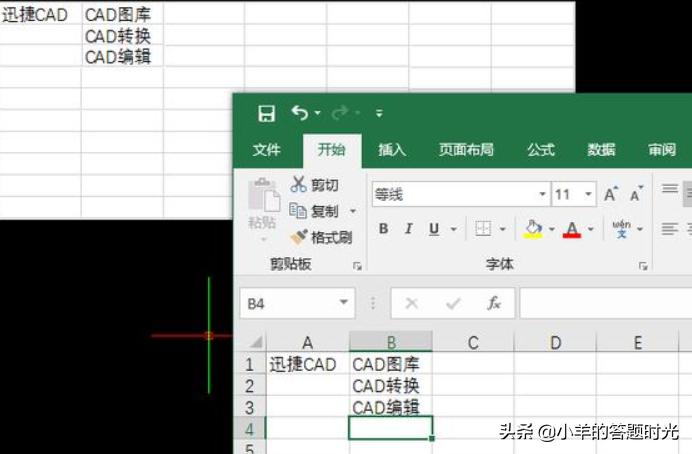692x454 pixels.
Task: Select Excel cell B2 containing CAD转换
Action: click(391, 386)
